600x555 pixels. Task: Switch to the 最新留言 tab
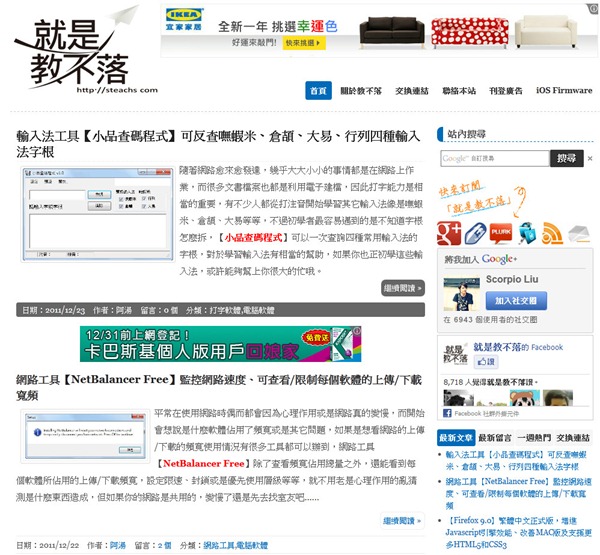tap(495, 438)
